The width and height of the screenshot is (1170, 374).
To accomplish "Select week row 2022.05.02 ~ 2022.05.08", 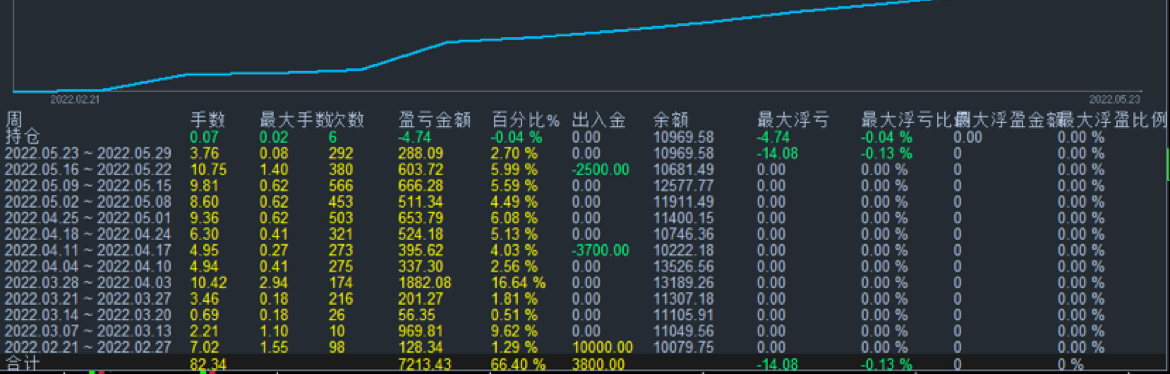I will click(x=88, y=202).
